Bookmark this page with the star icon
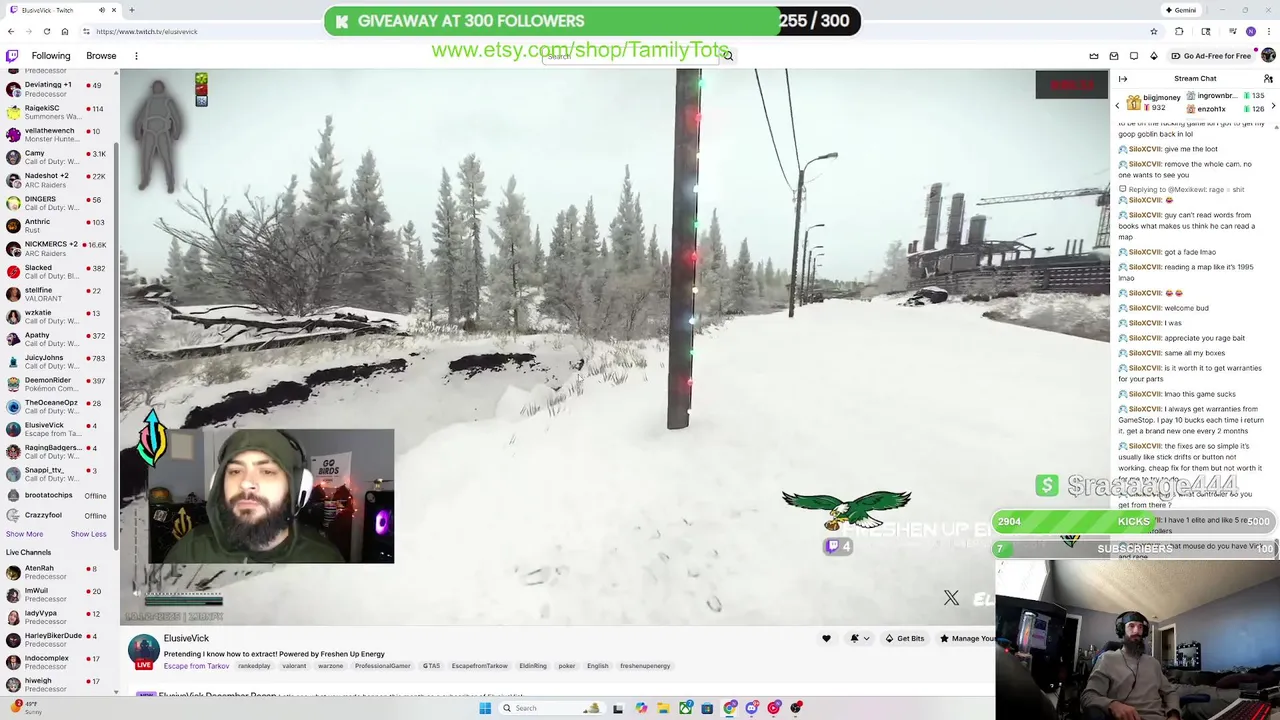Viewport: 1280px width, 720px height. coord(1153,32)
